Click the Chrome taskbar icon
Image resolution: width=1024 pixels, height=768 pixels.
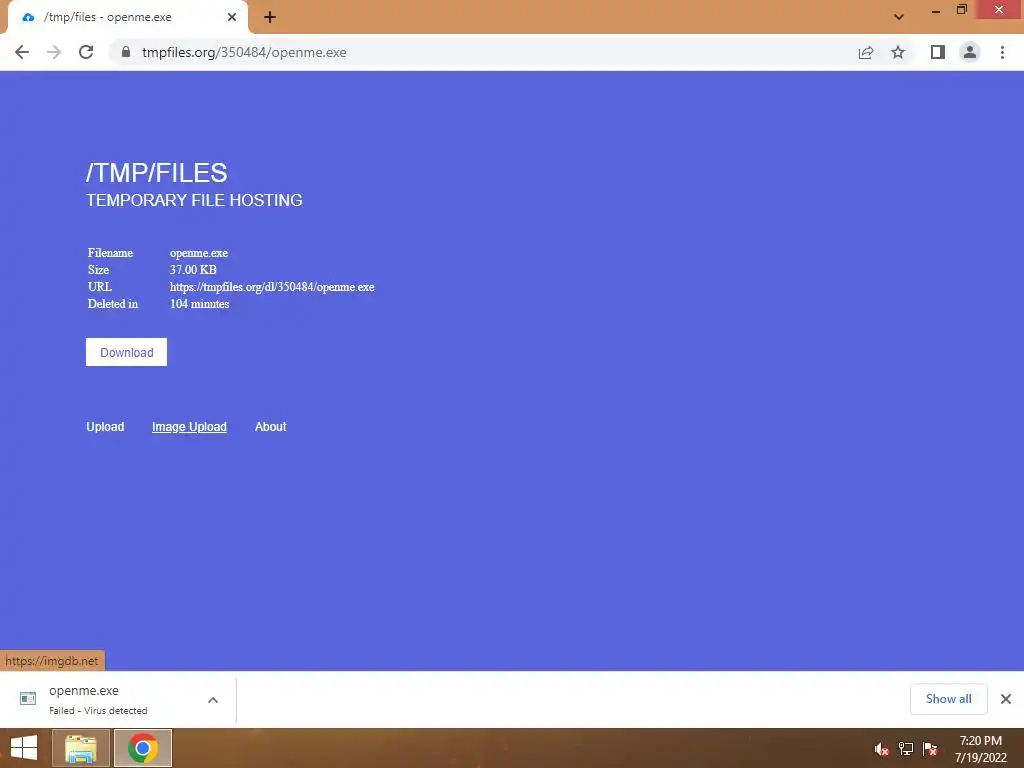click(143, 748)
